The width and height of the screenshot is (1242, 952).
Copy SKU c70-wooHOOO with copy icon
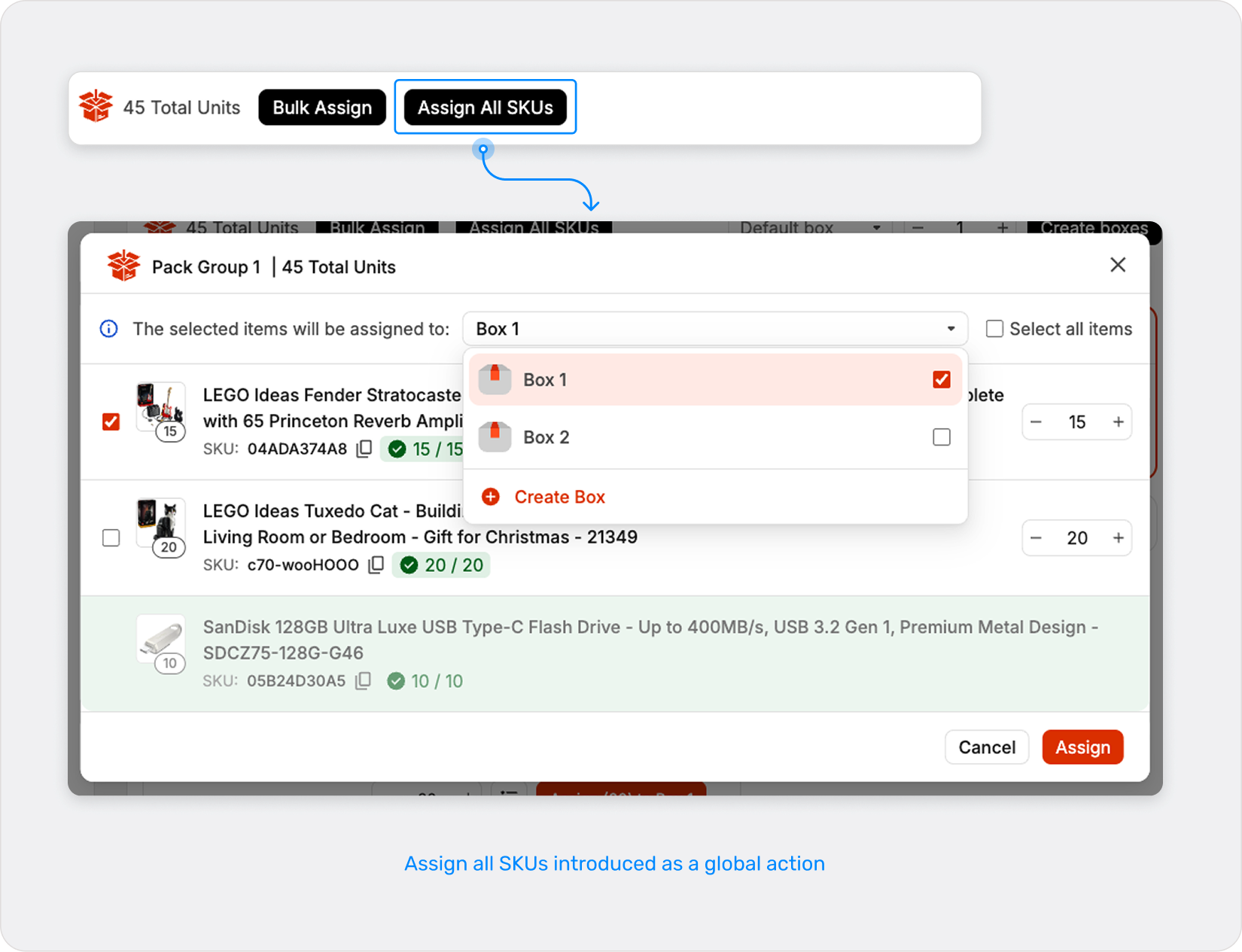click(376, 565)
